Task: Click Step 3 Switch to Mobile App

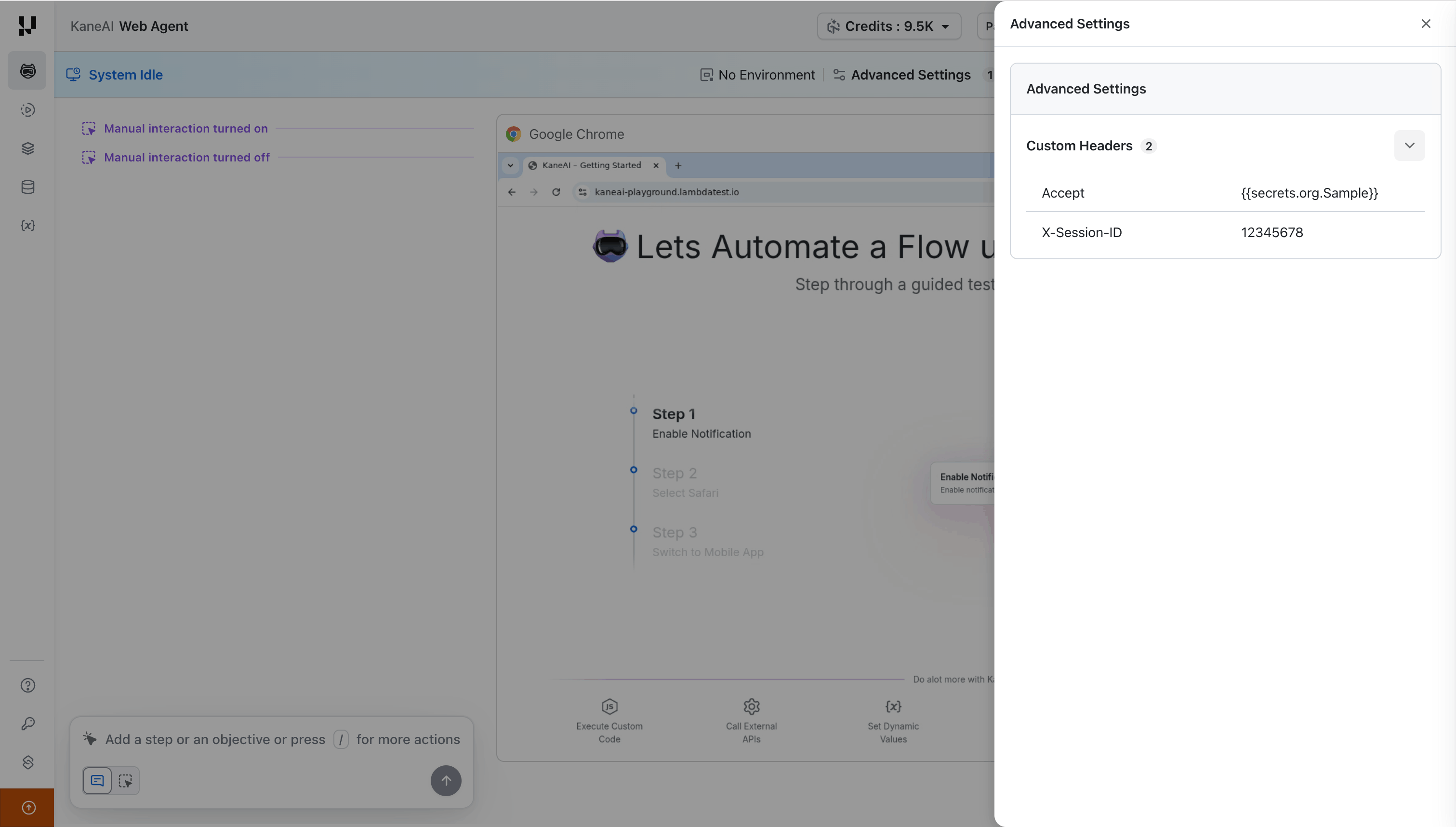Action: 707,541
